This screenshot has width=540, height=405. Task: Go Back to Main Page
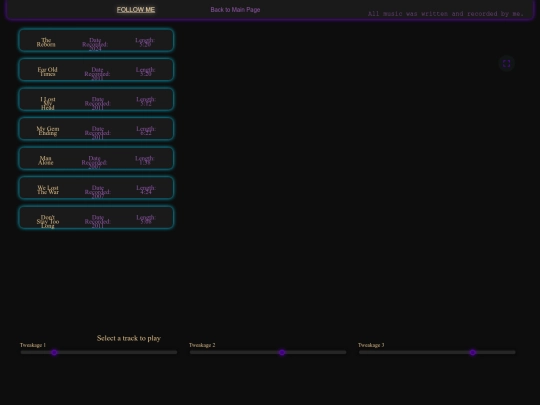235,10
